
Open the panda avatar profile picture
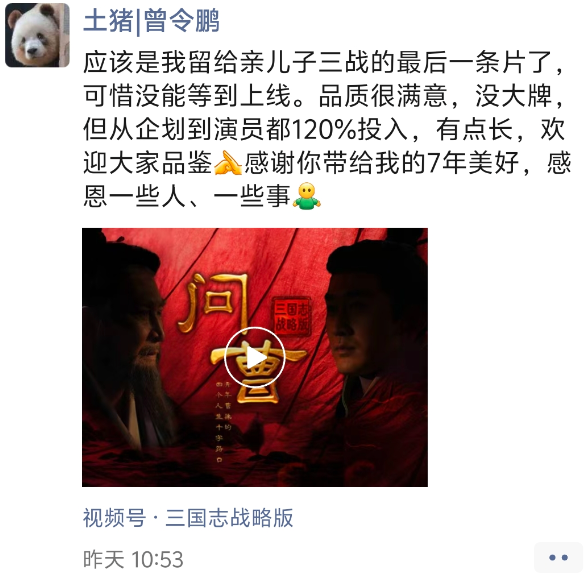(37, 35)
